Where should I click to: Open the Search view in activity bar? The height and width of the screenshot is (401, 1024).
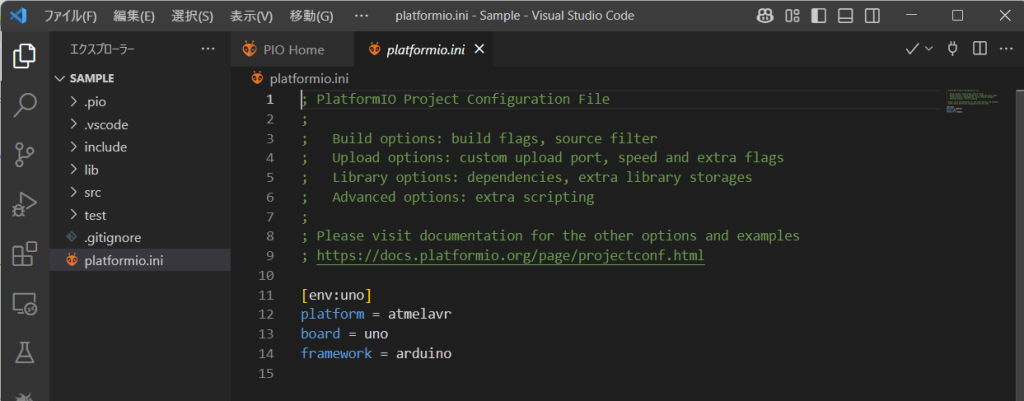[24, 104]
